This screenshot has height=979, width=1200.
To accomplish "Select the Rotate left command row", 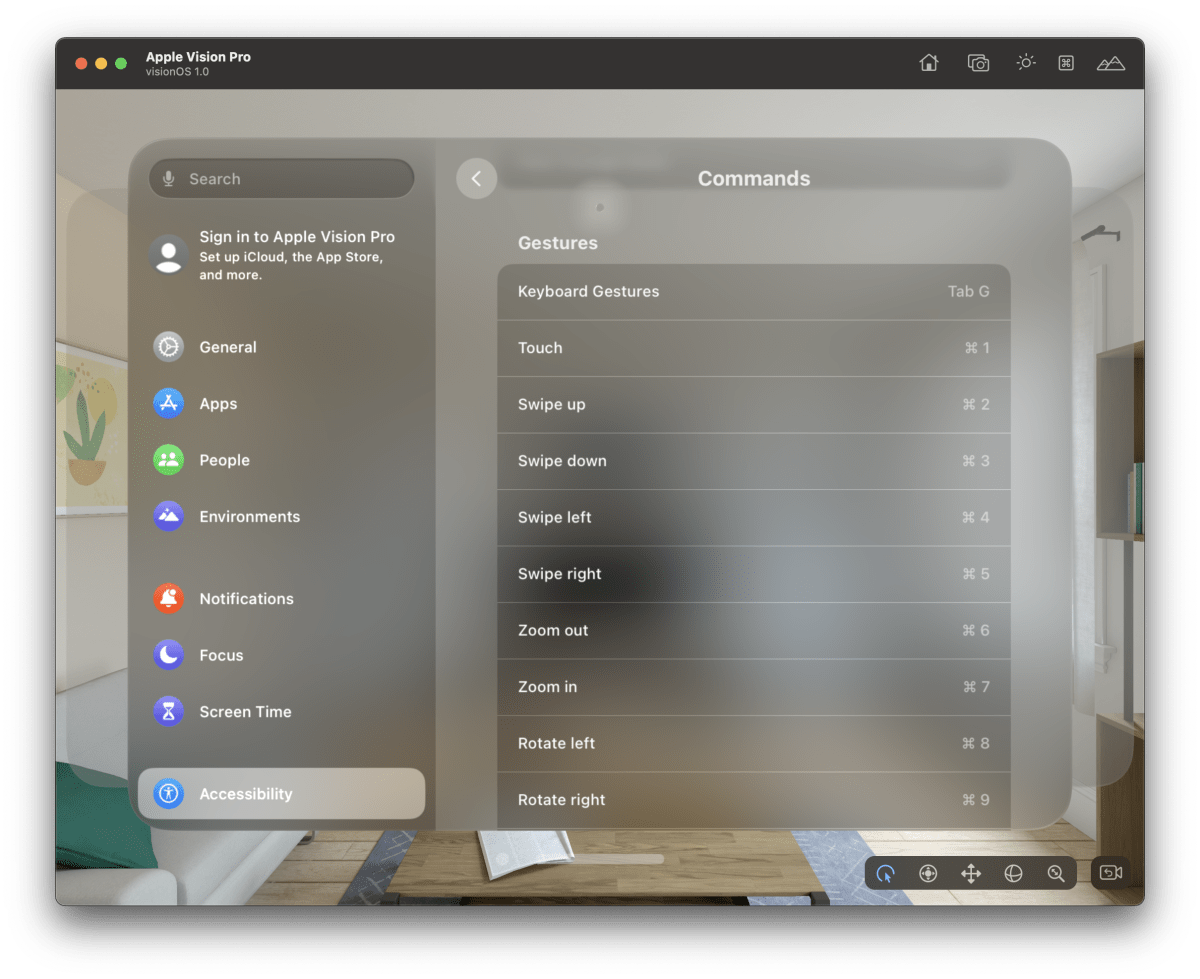I will pos(754,744).
